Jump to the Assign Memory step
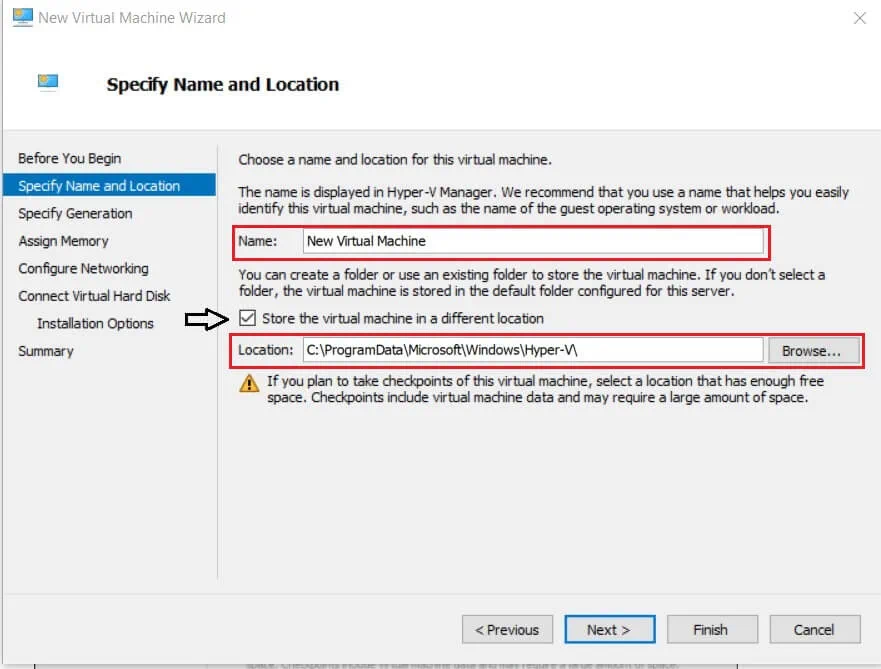Image resolution: width=881 pixels, height=669 pixels. [x=63, y=241]
